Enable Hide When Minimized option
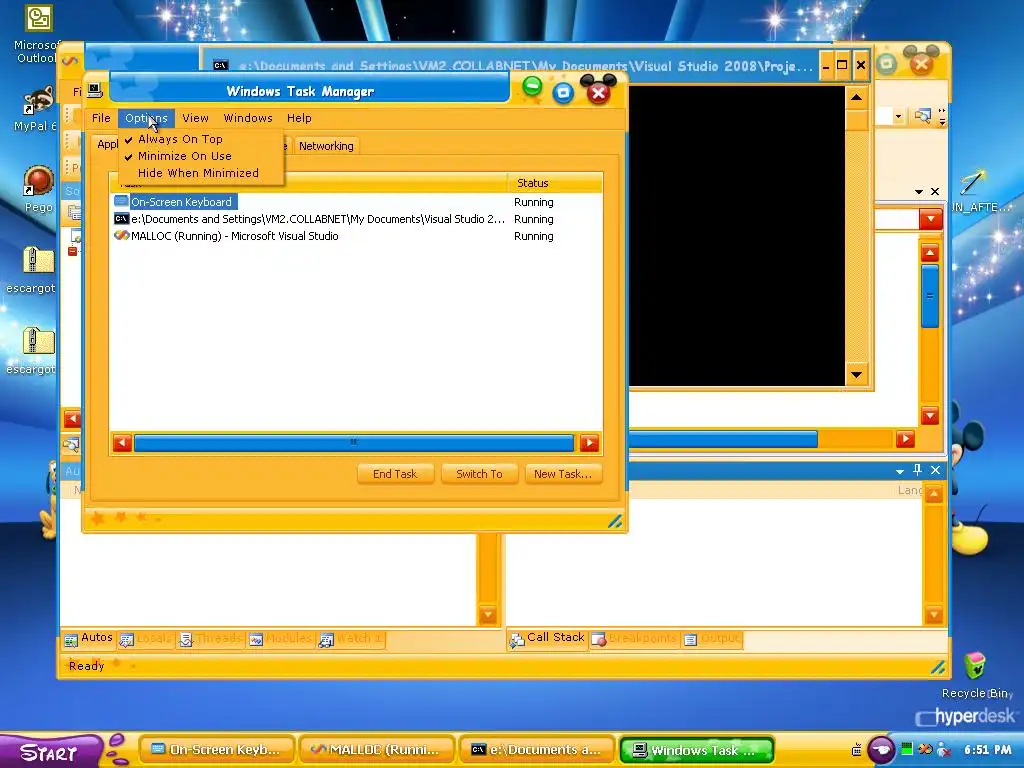The width and height of the screenshot is (1024, 768). coord(198,173)
